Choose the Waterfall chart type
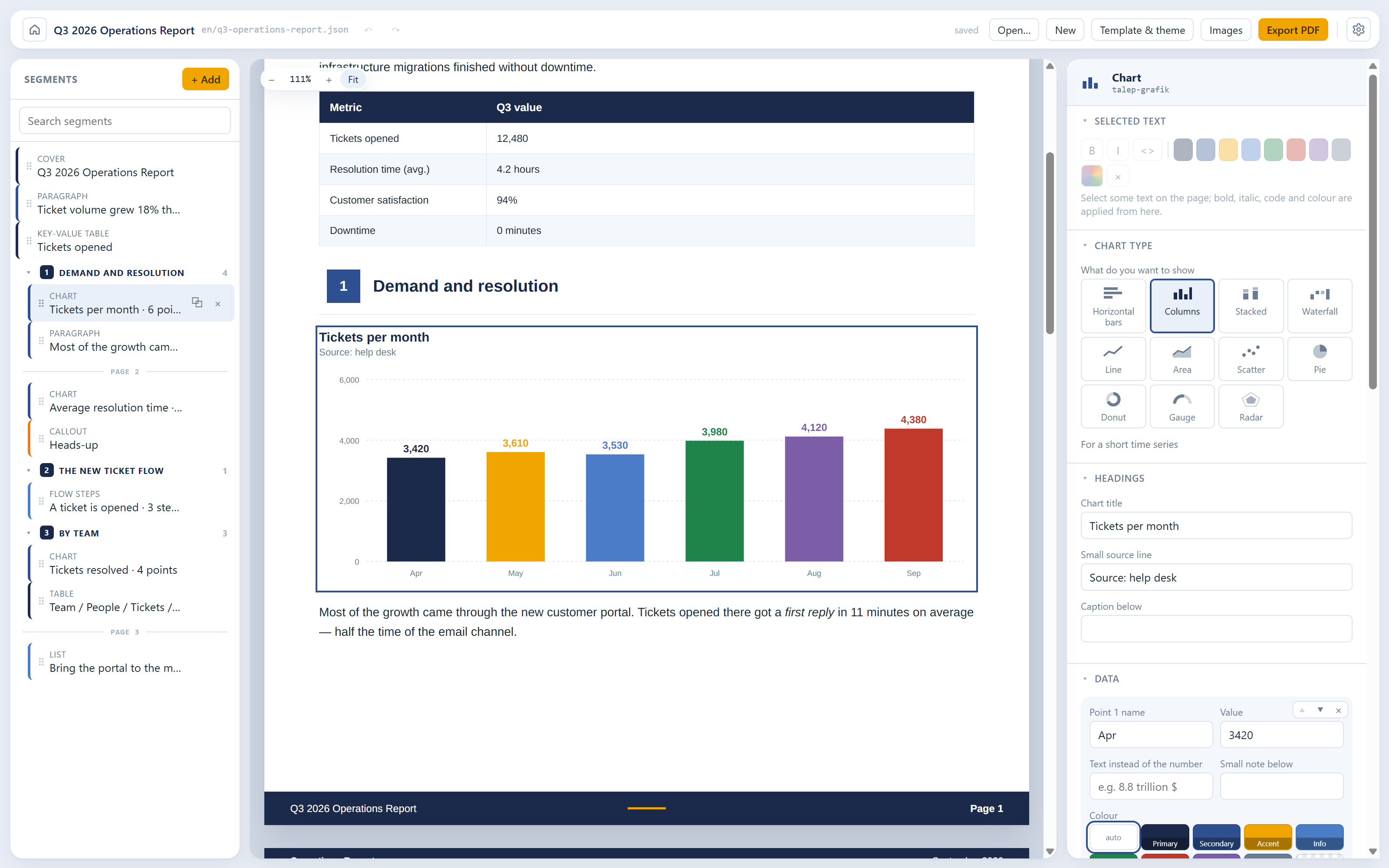 1320,306
